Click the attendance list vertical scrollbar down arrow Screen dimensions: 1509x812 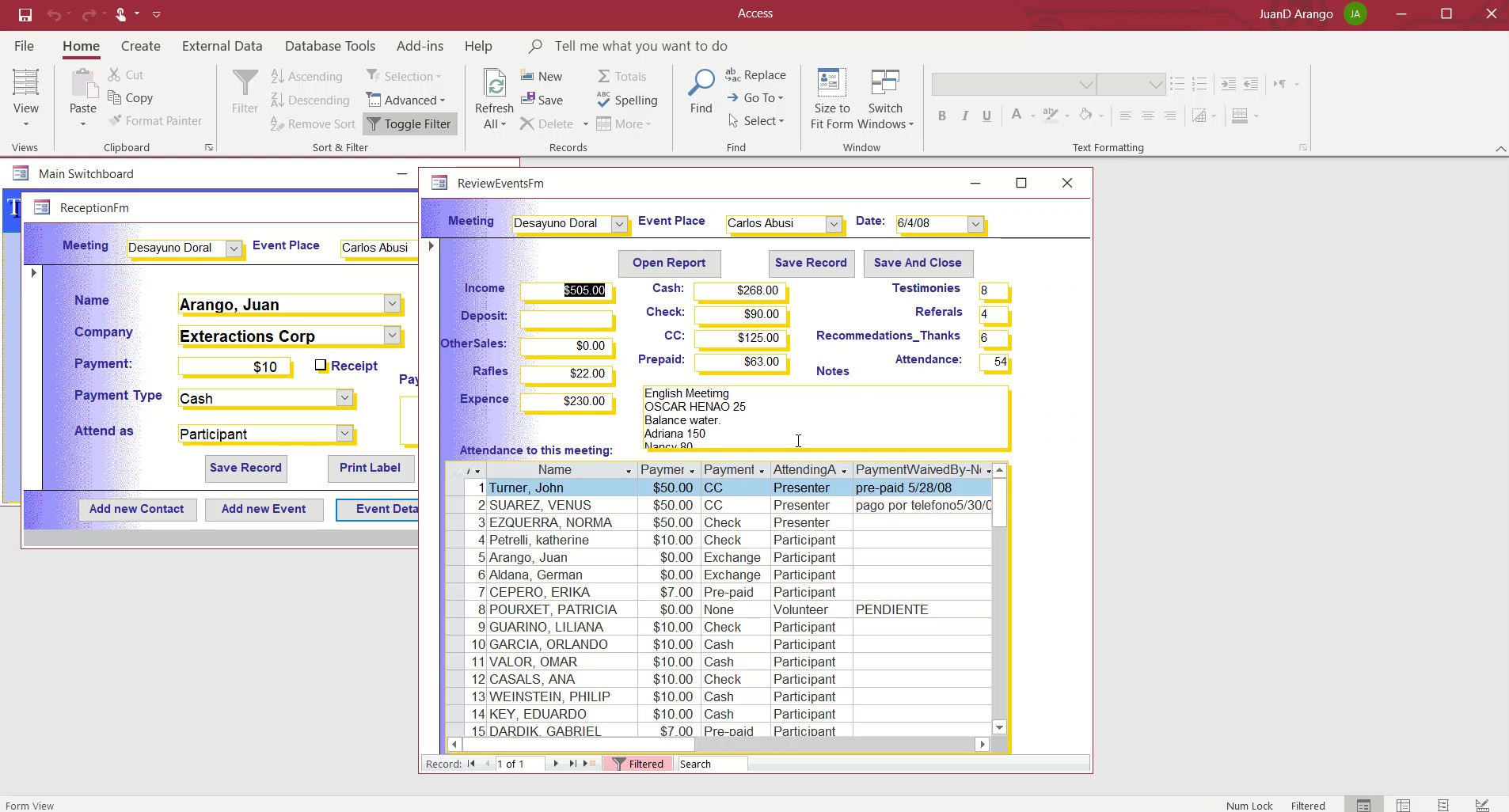pos(1000,728)
